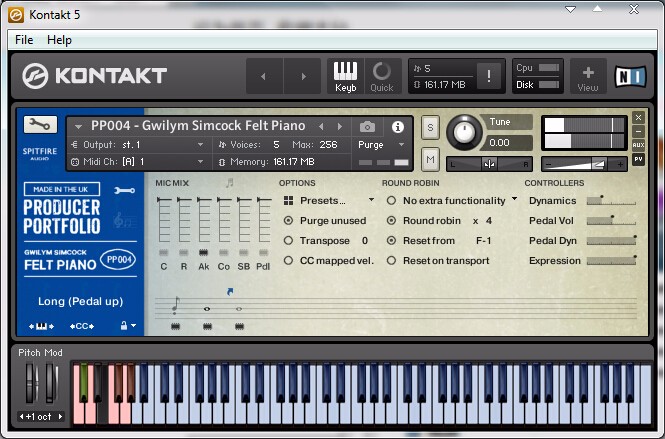Click the blue panel wrench icon
This screenshot has height=439, width=665.
125,190
